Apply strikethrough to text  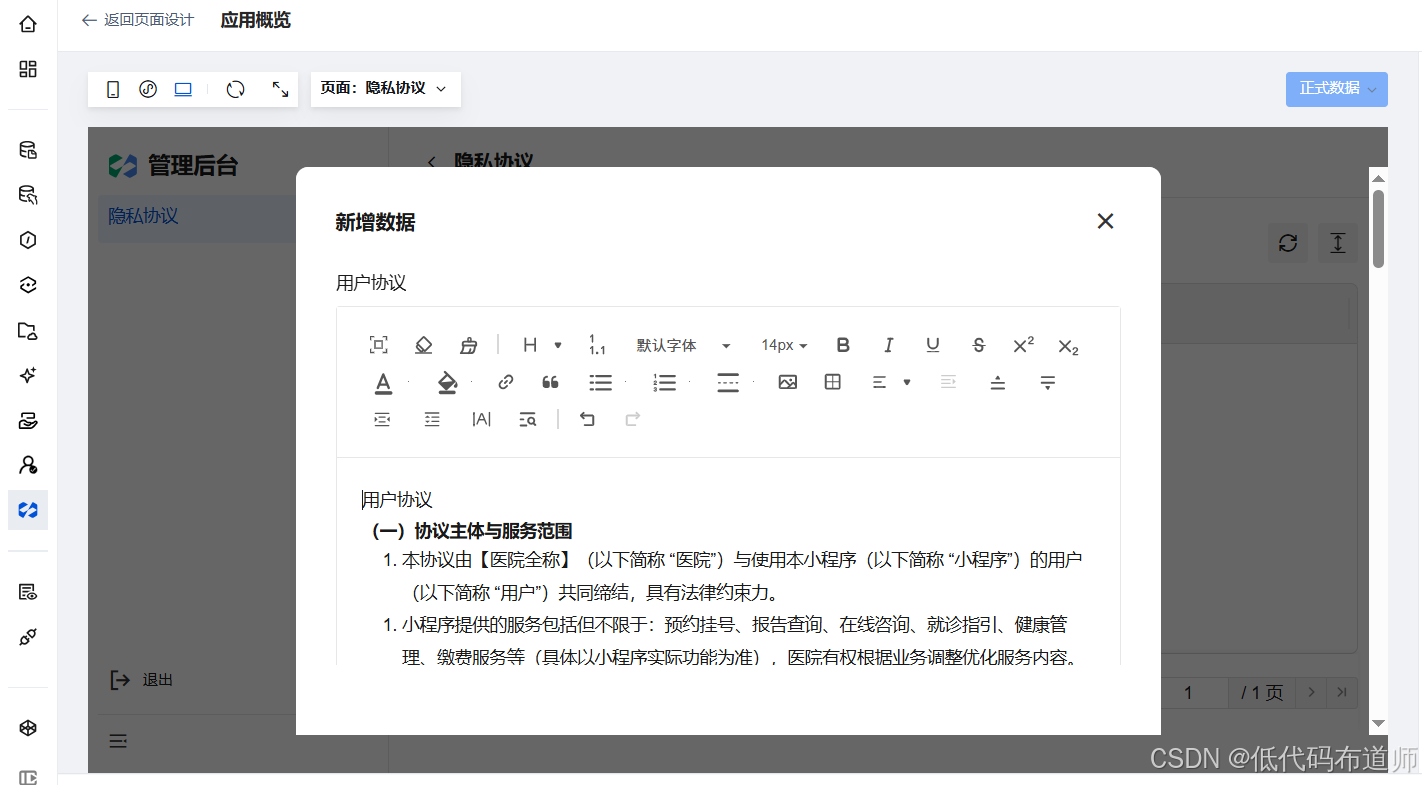(978, 345)
